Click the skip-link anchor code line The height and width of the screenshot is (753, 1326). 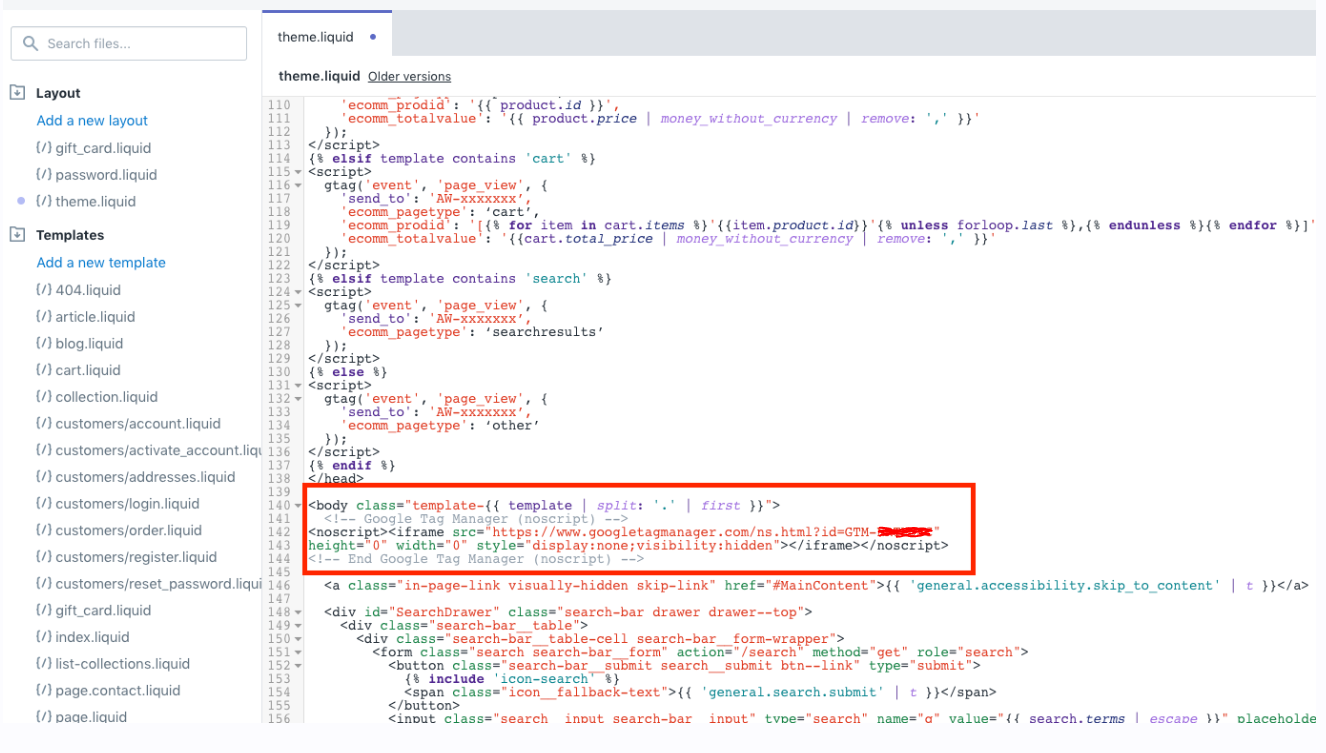click(816, 585)
